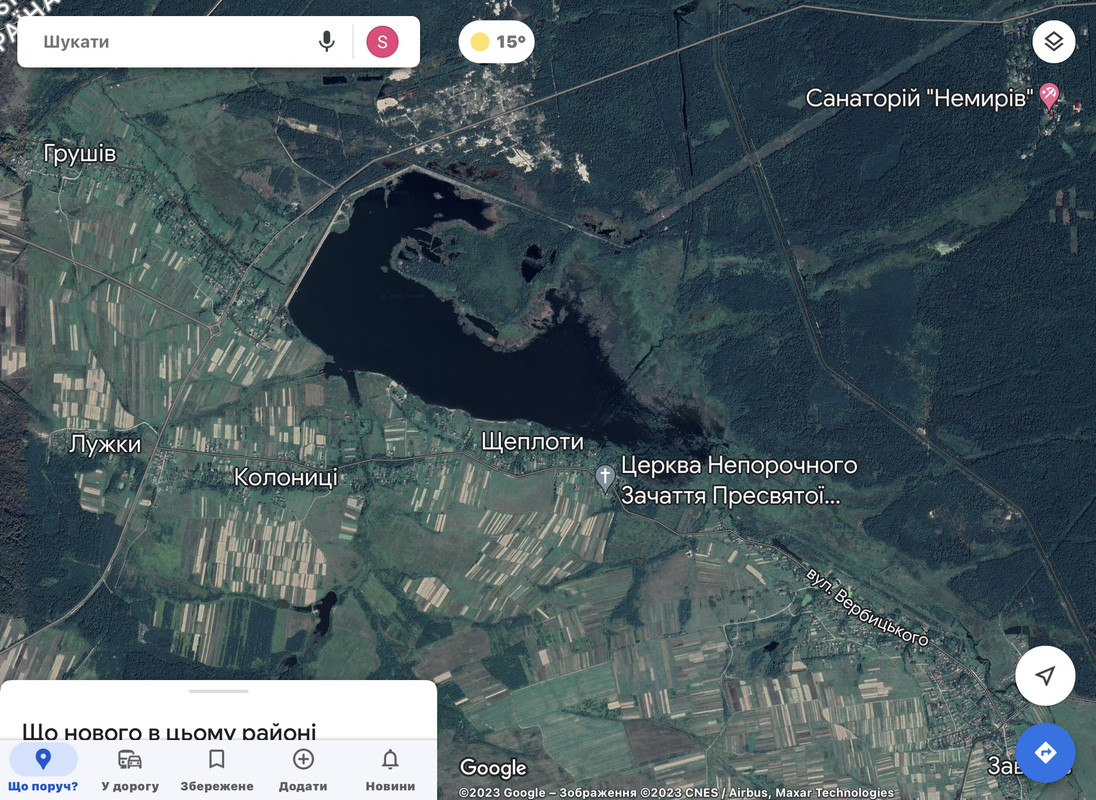Tap the my location arrow button
The image size is (1096, 800).
tap(1045, 676)
